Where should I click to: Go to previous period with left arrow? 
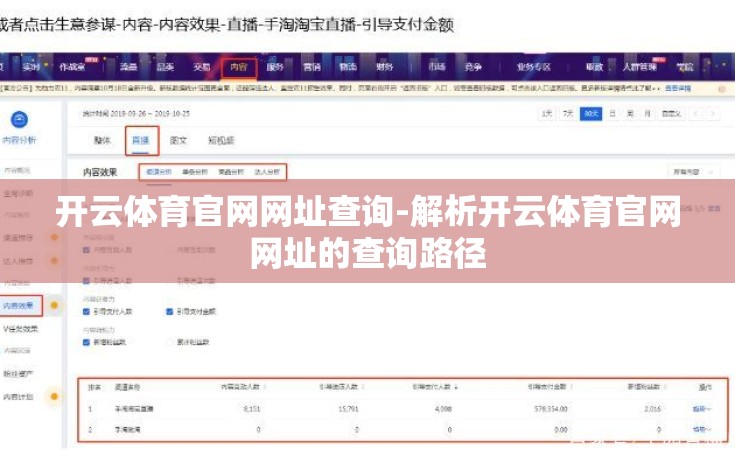tap(696, 114)
